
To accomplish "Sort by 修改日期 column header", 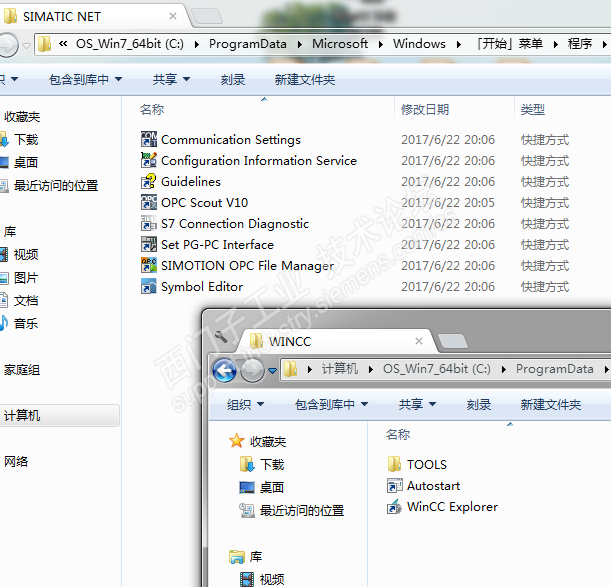I will 425,110.
